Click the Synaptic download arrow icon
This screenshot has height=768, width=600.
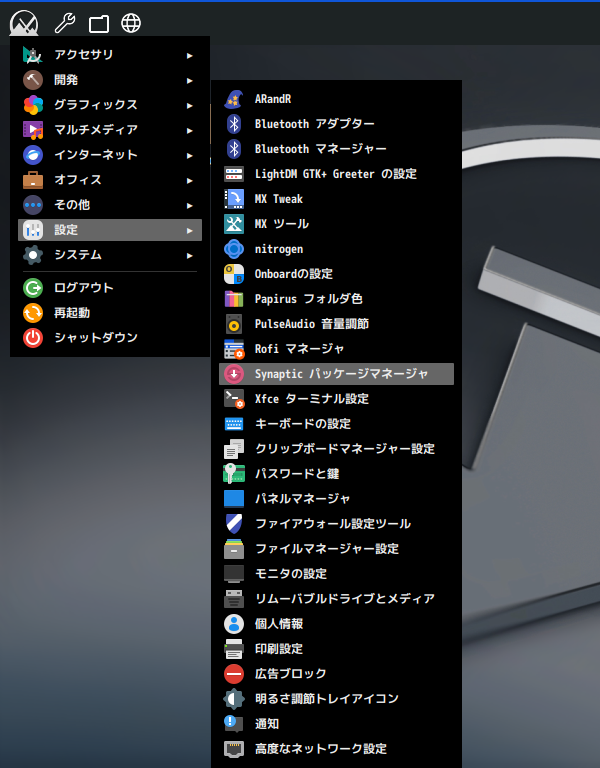tap(234, 374)
